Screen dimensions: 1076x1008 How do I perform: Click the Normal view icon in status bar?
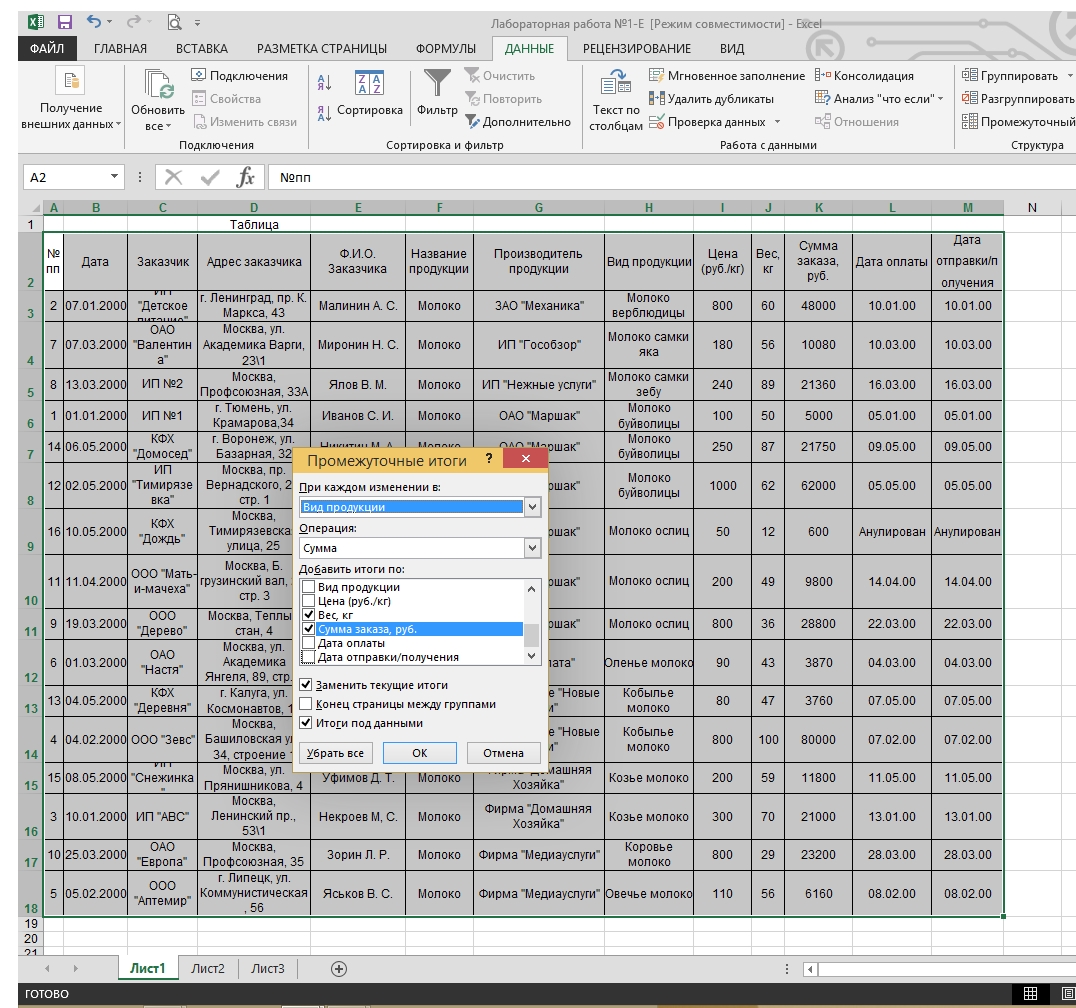pyautogui.click(x=1030, y=993)
